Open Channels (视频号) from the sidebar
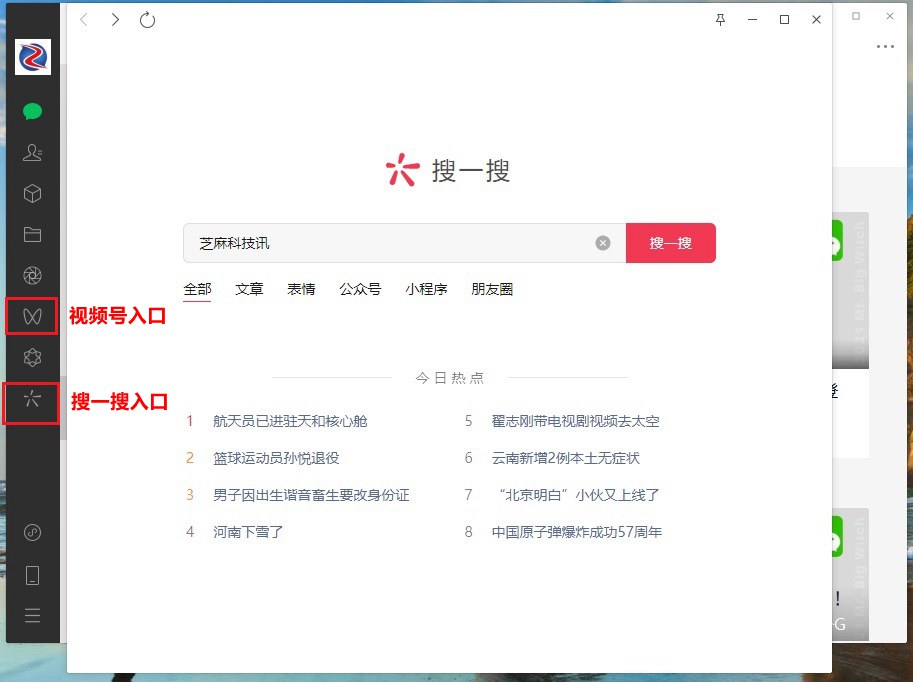Screen dimensions: 913x682 coord(31,316)
